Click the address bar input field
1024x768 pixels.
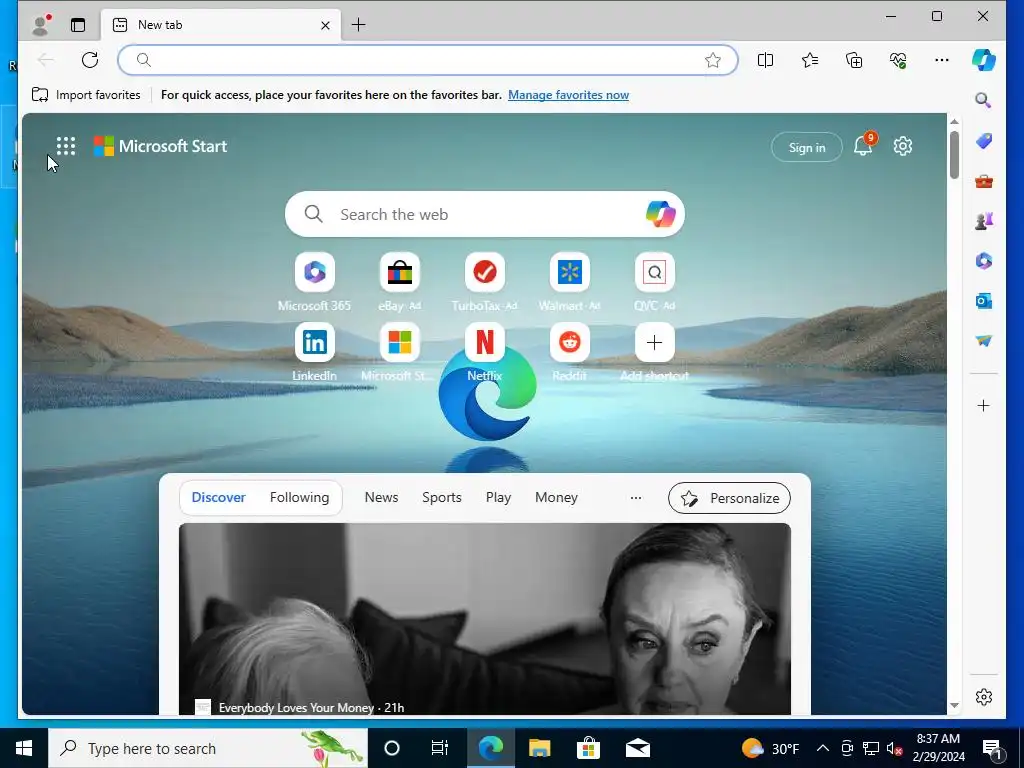(x=428, y=60)
